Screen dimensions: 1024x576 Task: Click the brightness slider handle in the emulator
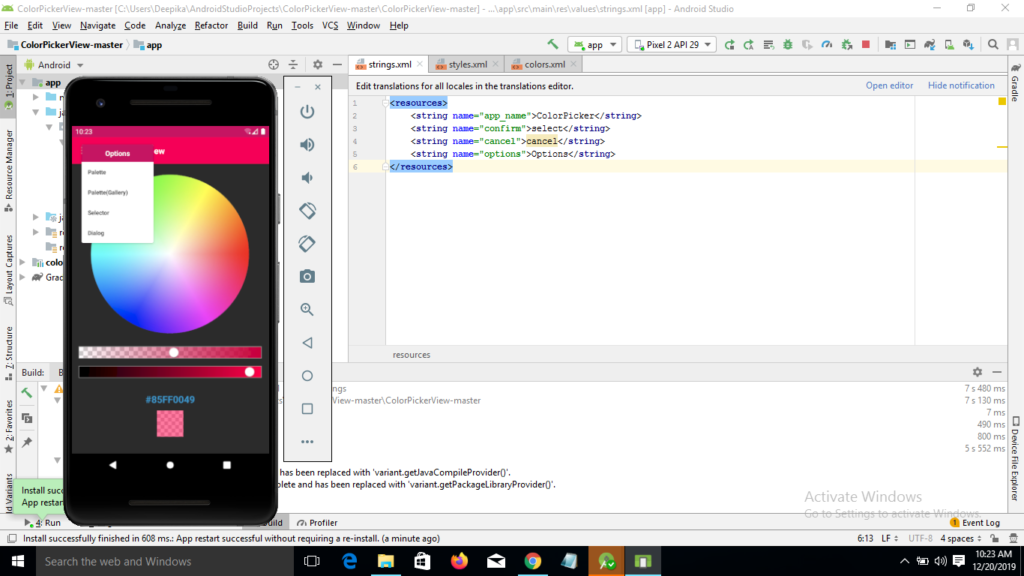click(x=250, y=372)
